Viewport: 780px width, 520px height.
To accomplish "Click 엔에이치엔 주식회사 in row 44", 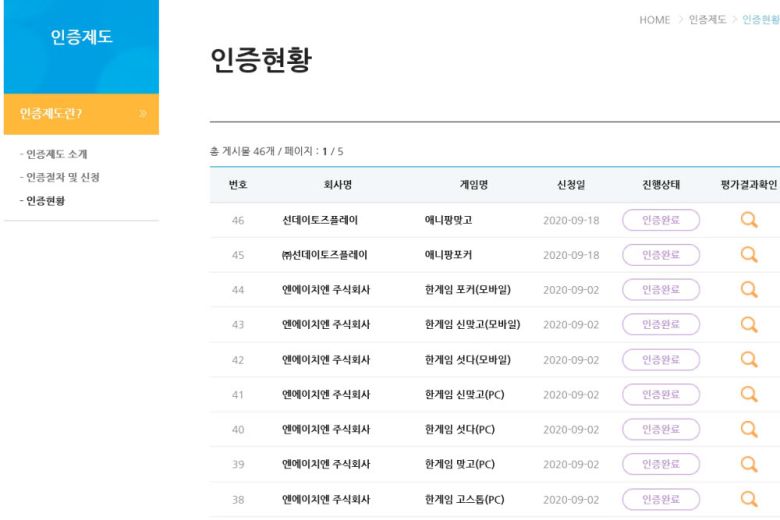I will pos(326,290).
